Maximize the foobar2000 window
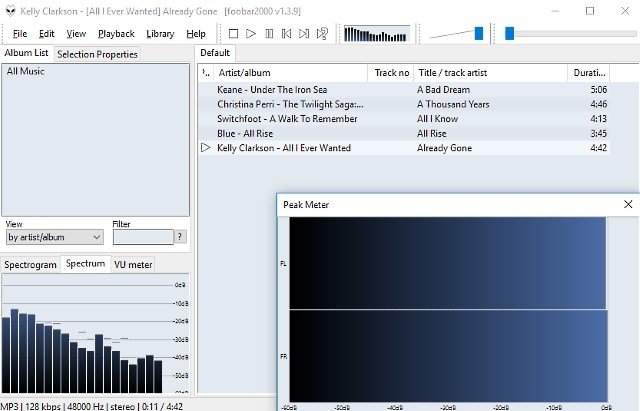This screenshot has width=640, height=411. coord(590,11)
